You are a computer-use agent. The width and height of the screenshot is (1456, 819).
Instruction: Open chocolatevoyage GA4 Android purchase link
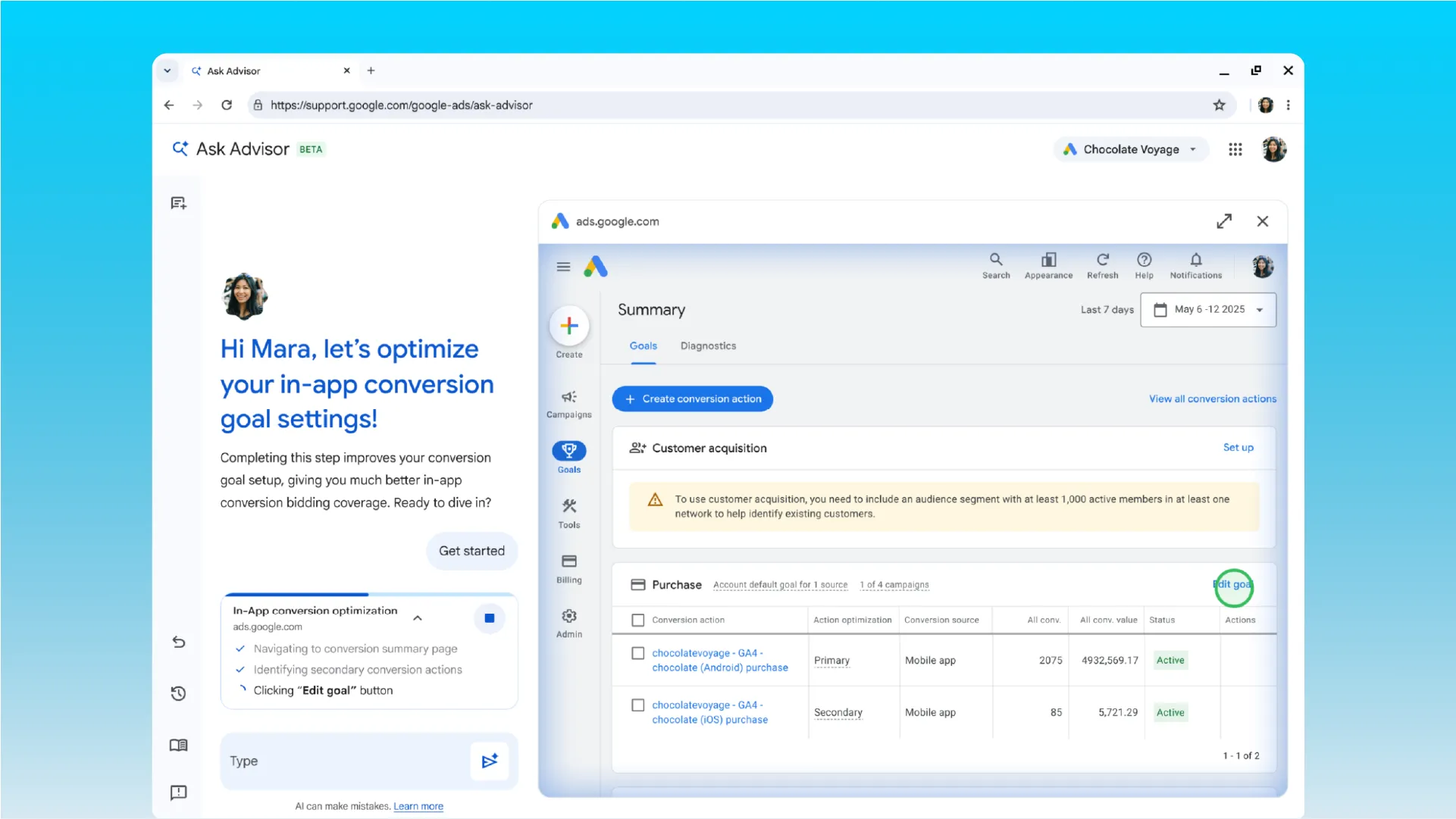click(719, 660)
